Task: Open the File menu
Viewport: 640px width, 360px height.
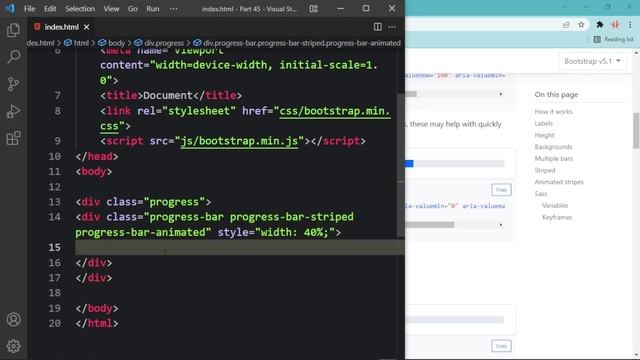Action: coord(29,9)
